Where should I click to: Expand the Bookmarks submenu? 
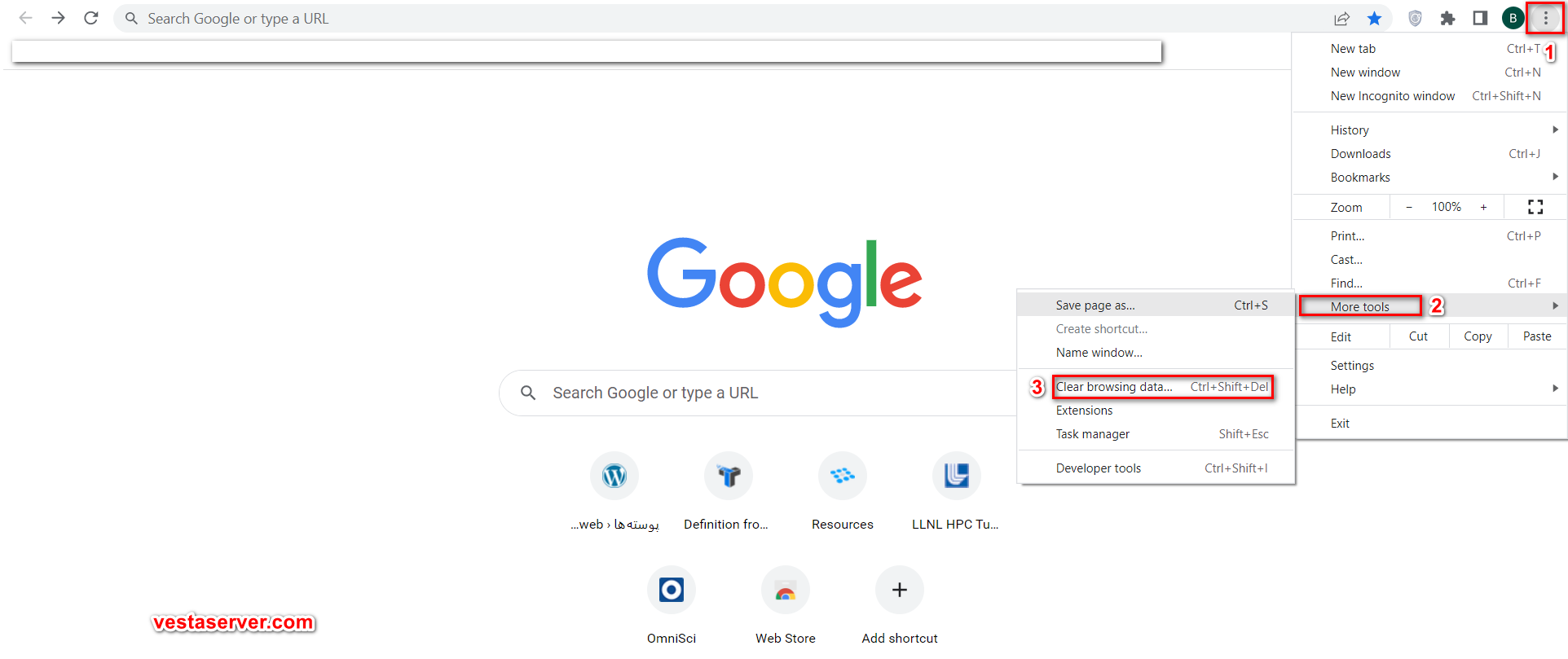(1430, 178)
